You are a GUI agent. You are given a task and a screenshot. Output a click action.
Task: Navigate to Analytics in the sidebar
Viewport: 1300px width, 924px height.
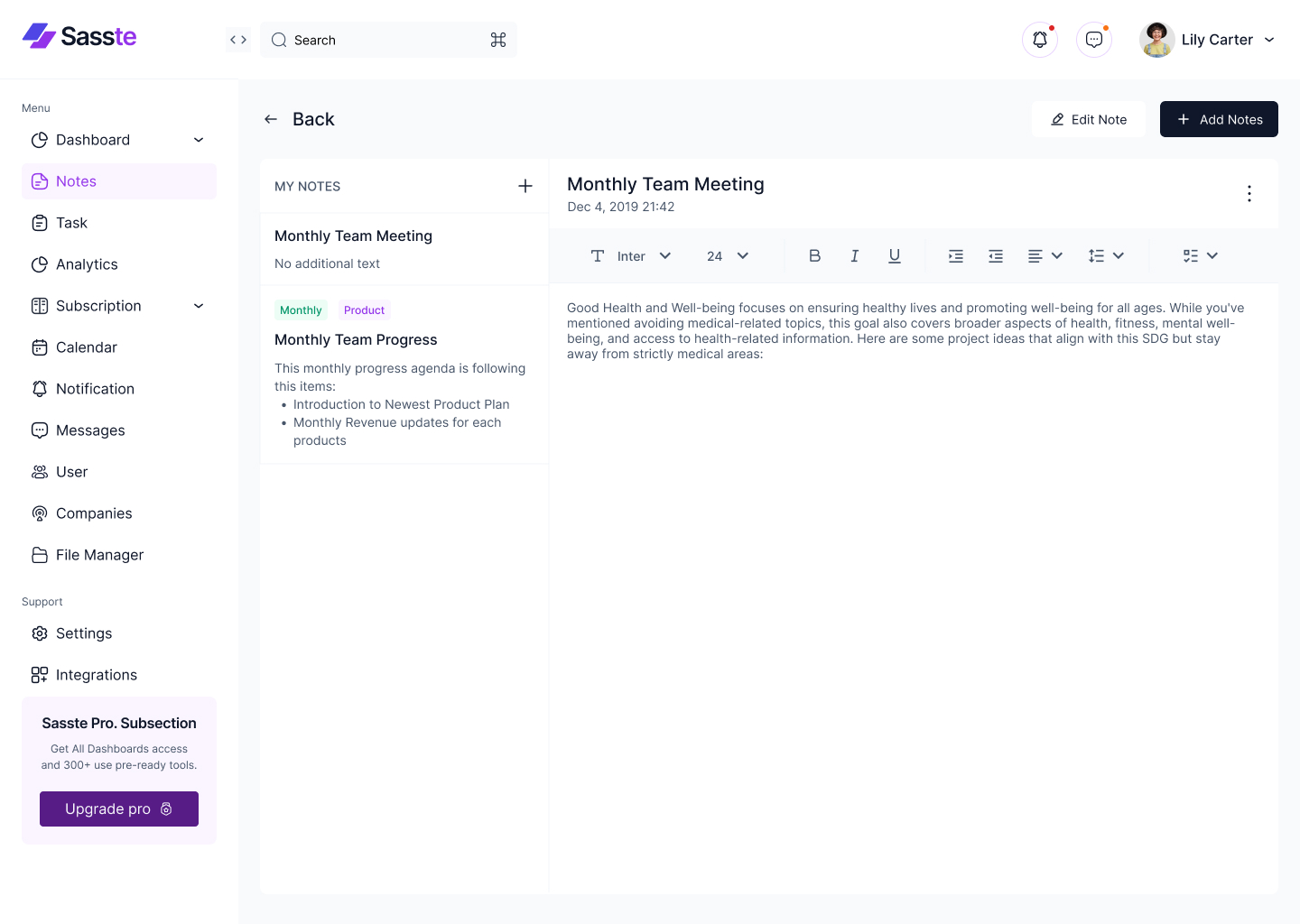coord(87,263)
